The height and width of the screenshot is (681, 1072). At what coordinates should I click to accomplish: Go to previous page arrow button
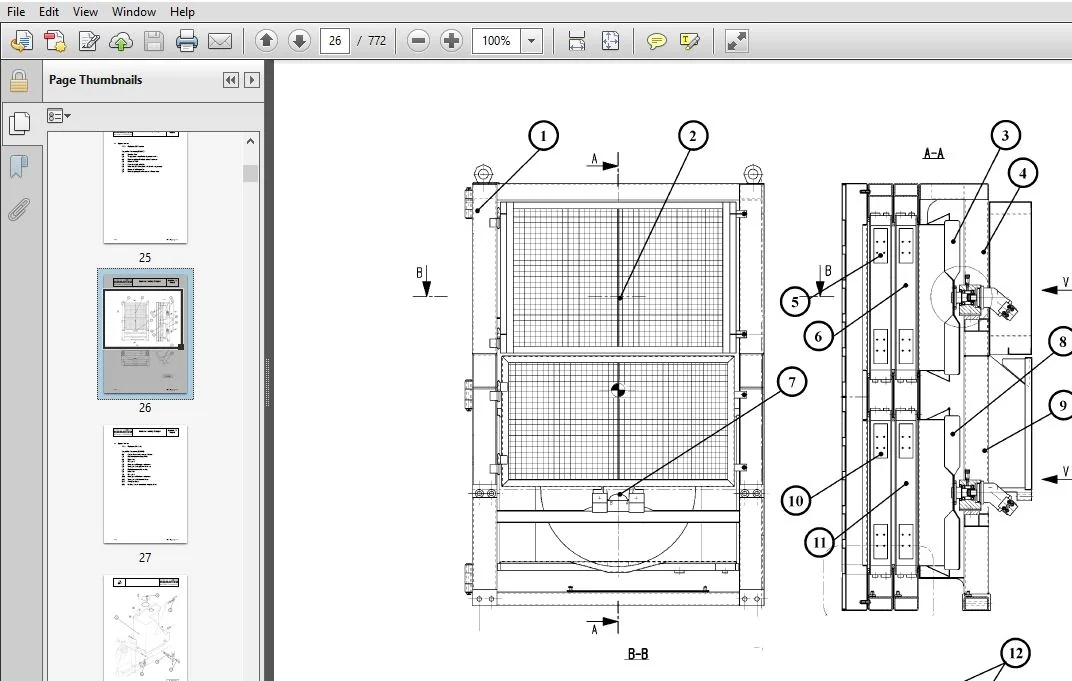click(x=266, y=41)
